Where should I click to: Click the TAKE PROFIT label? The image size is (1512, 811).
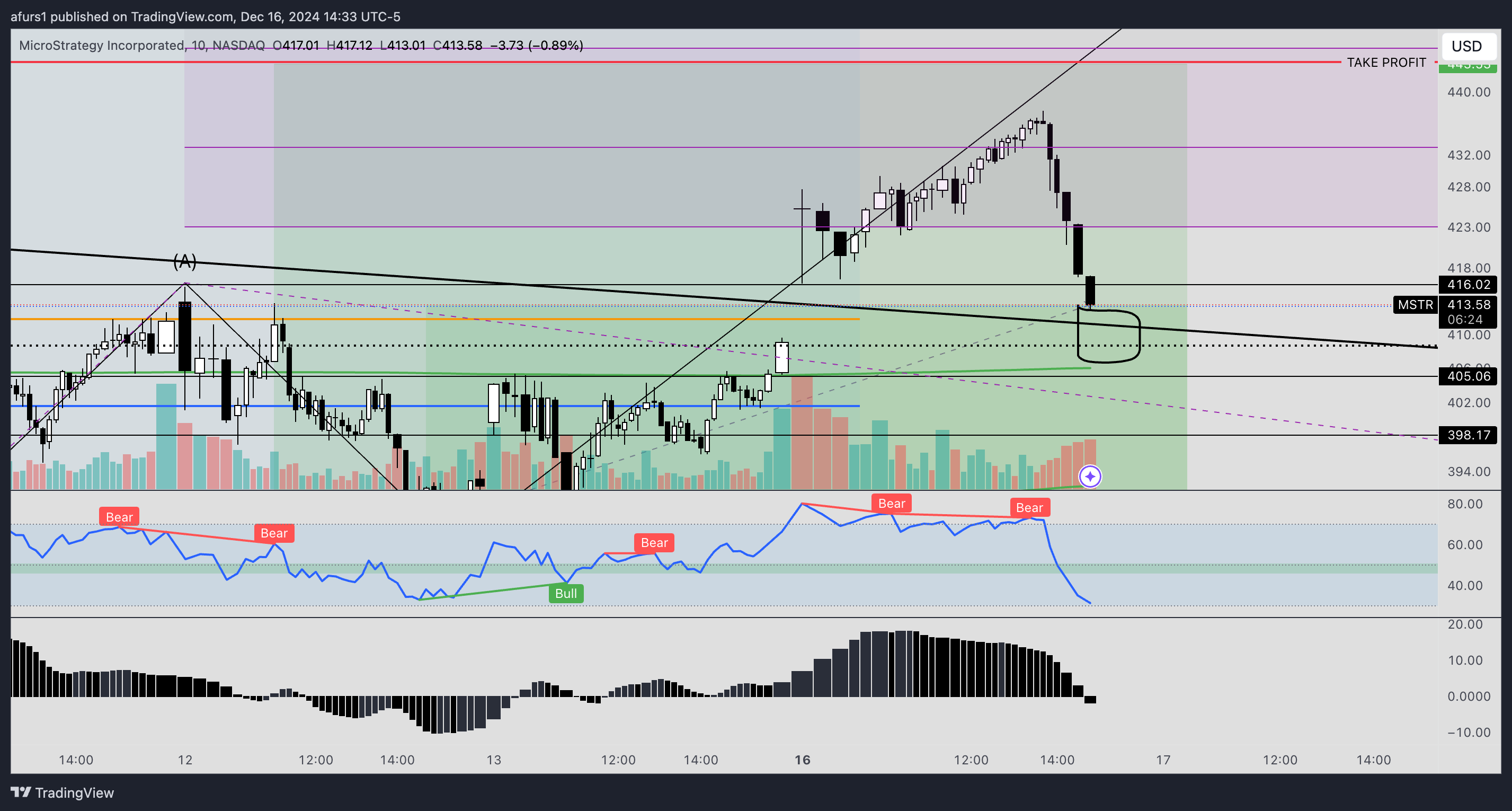[1386, 62]
